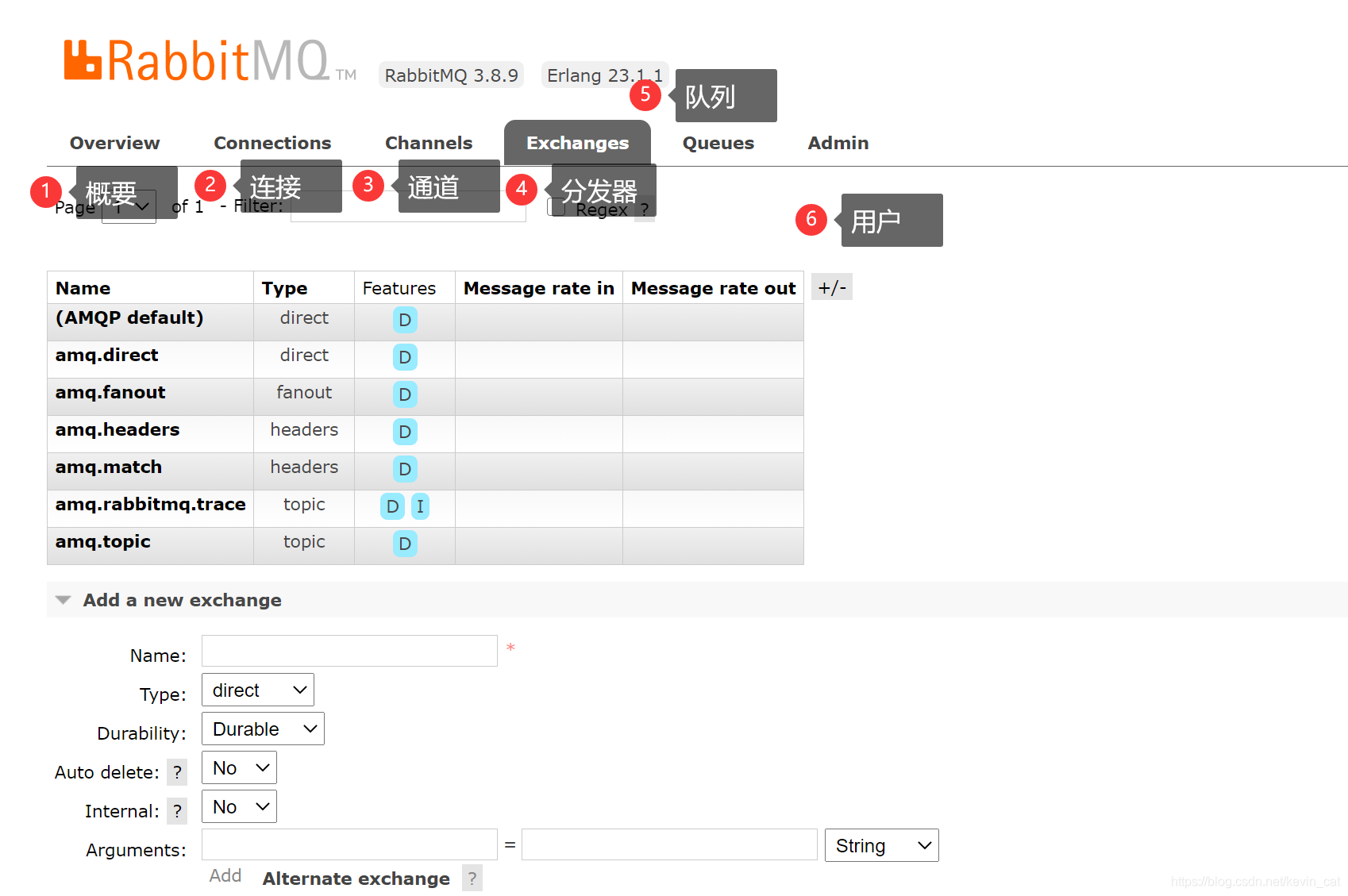Open the Arguments String type dropdown
Viewport: 1348px width, 896px height.
(x=882, y=845)
